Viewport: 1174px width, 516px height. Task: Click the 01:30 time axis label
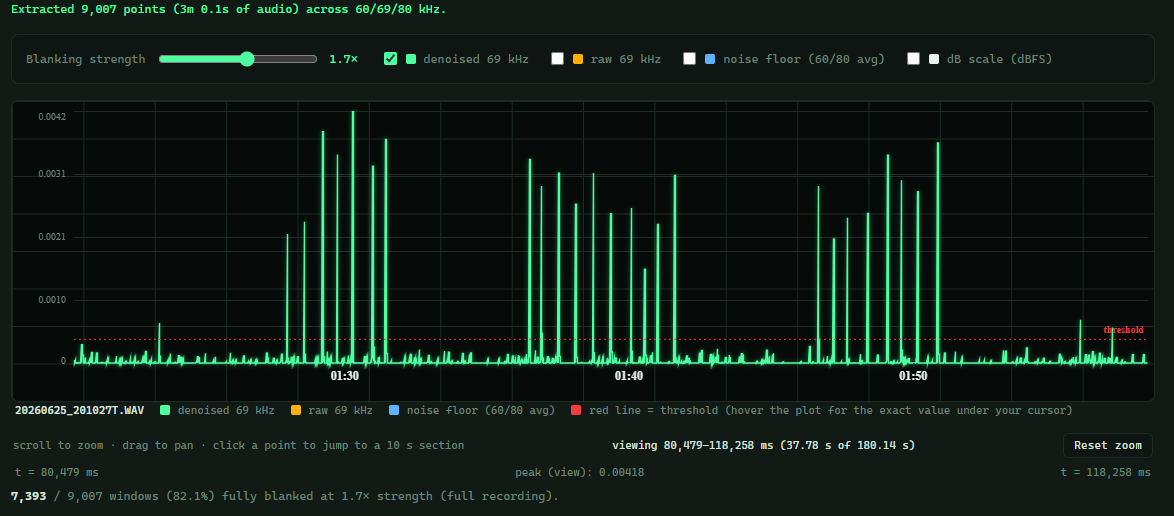click(x=344, y=376)
